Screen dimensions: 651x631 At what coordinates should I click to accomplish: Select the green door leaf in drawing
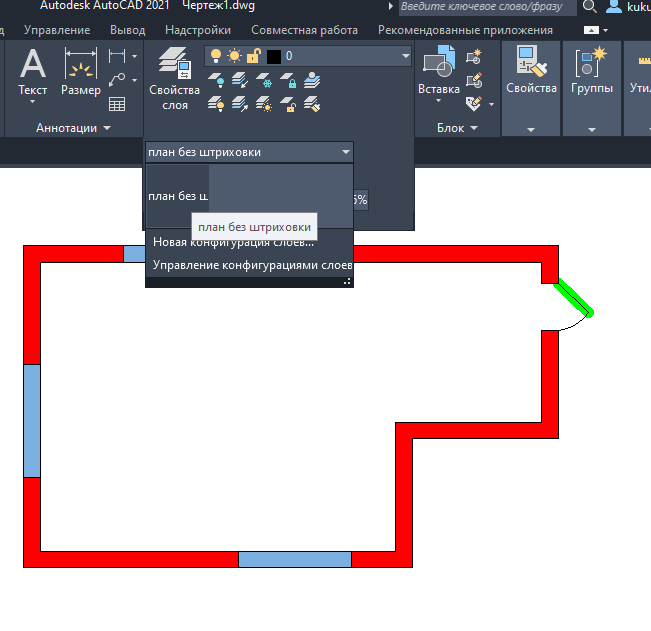[574, 298]
